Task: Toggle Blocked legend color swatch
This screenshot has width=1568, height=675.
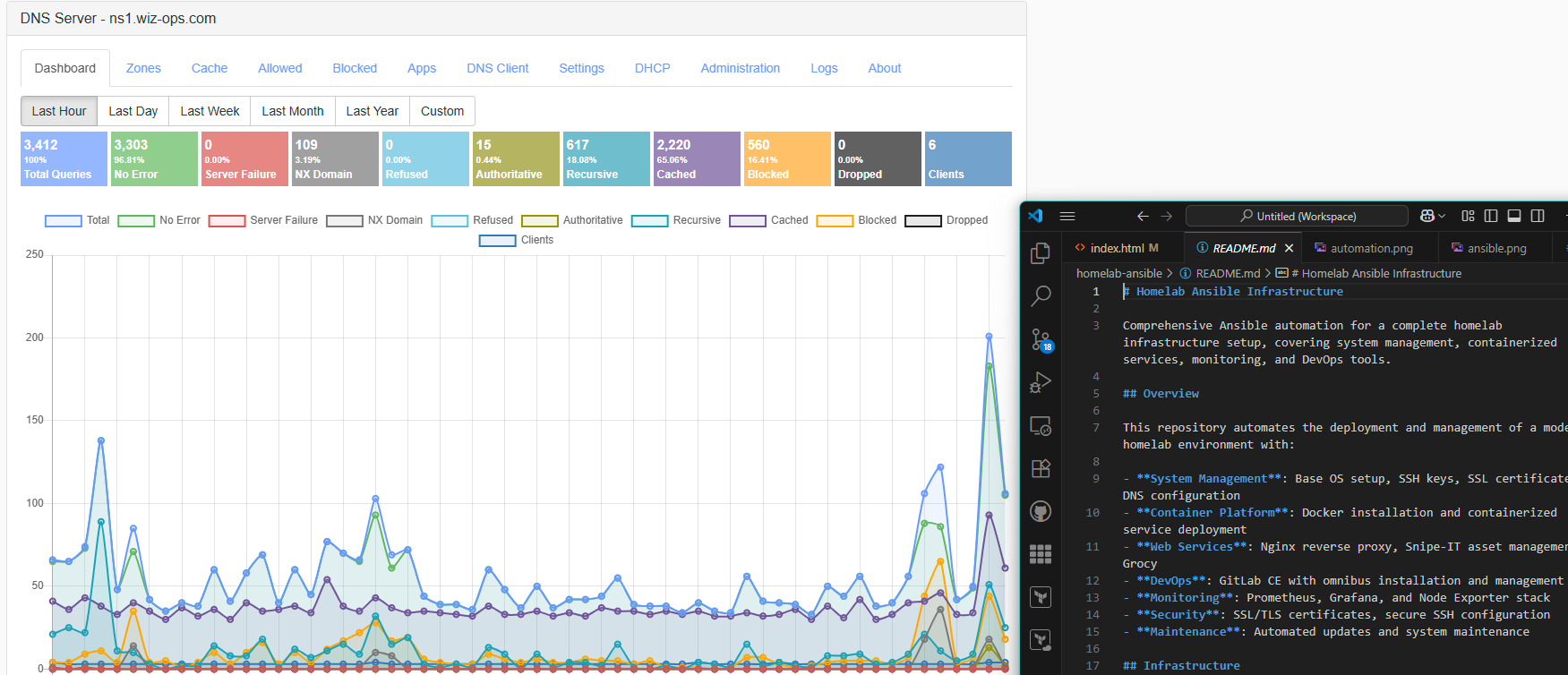Action: (835, 221)
